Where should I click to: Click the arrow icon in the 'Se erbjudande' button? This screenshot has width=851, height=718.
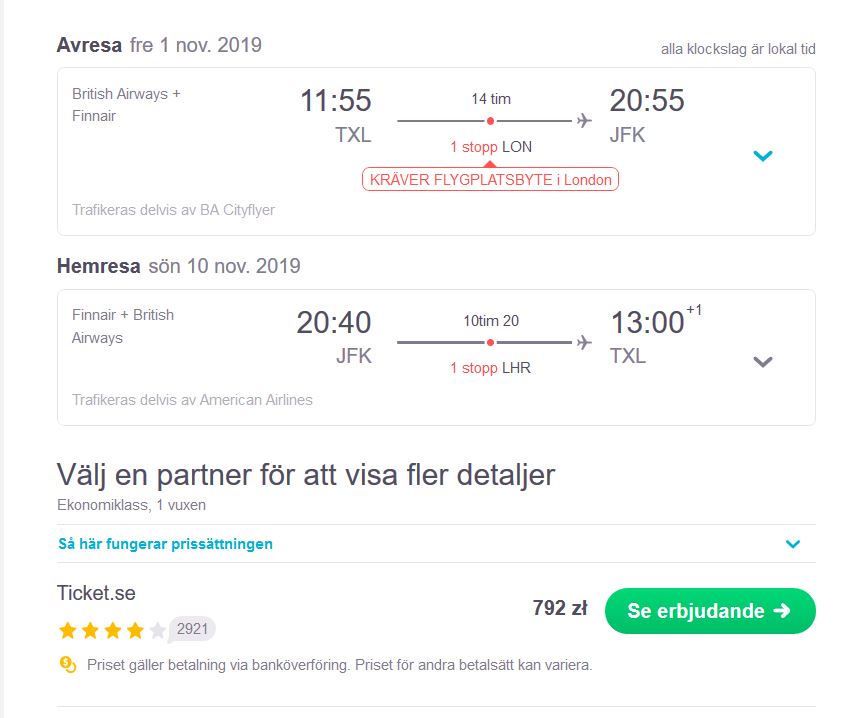click(782, 611)
